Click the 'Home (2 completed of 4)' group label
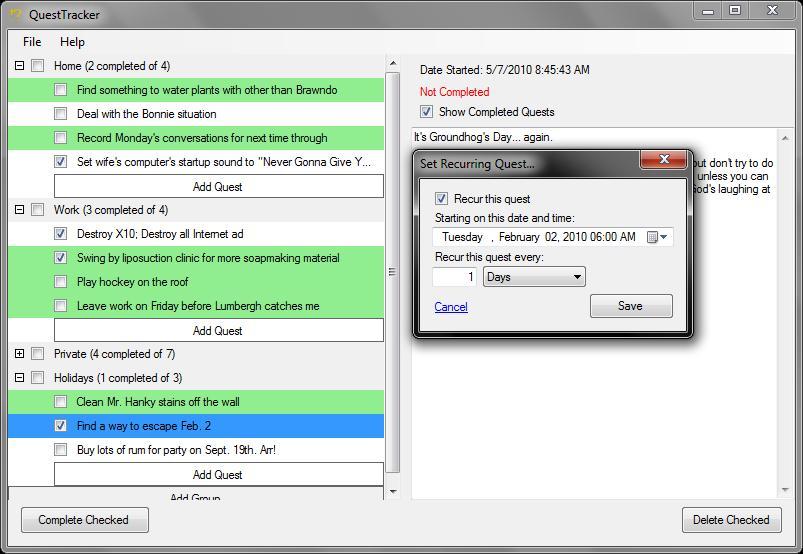Image resolution: width=803 pixels, height=554 pixels. pos(112,66)
